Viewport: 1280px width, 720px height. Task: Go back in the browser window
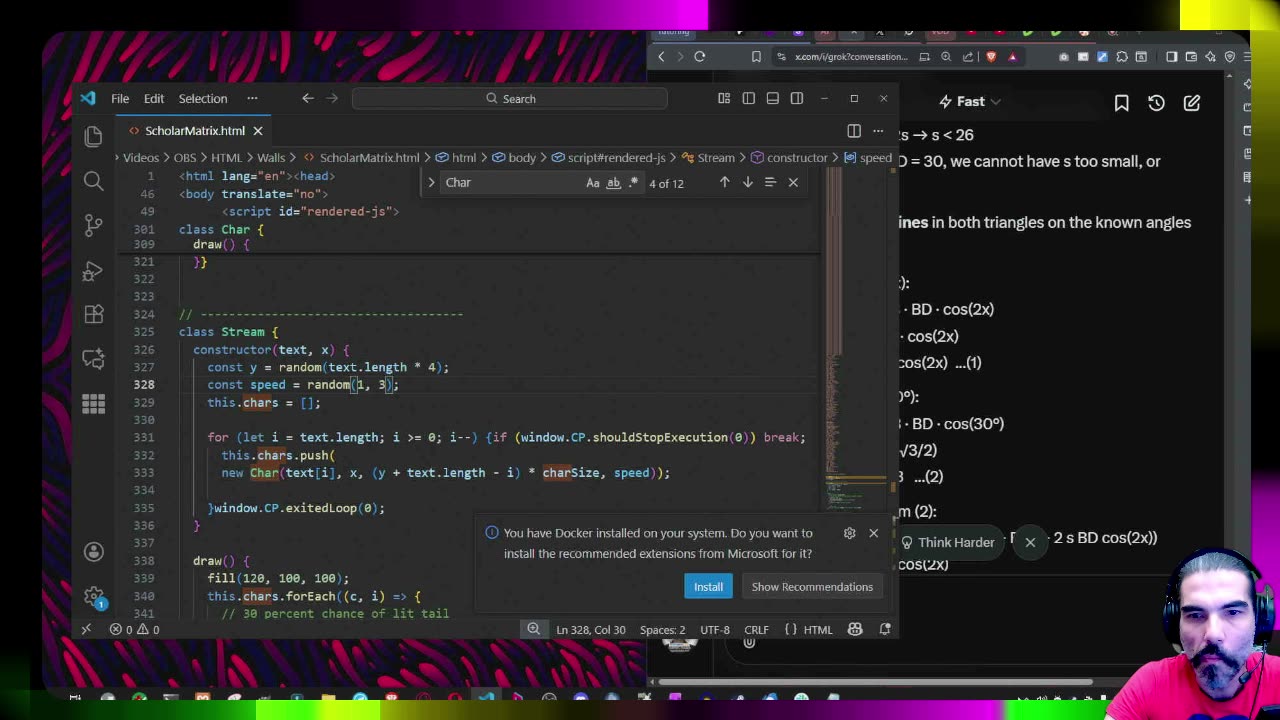click(661, 57)
